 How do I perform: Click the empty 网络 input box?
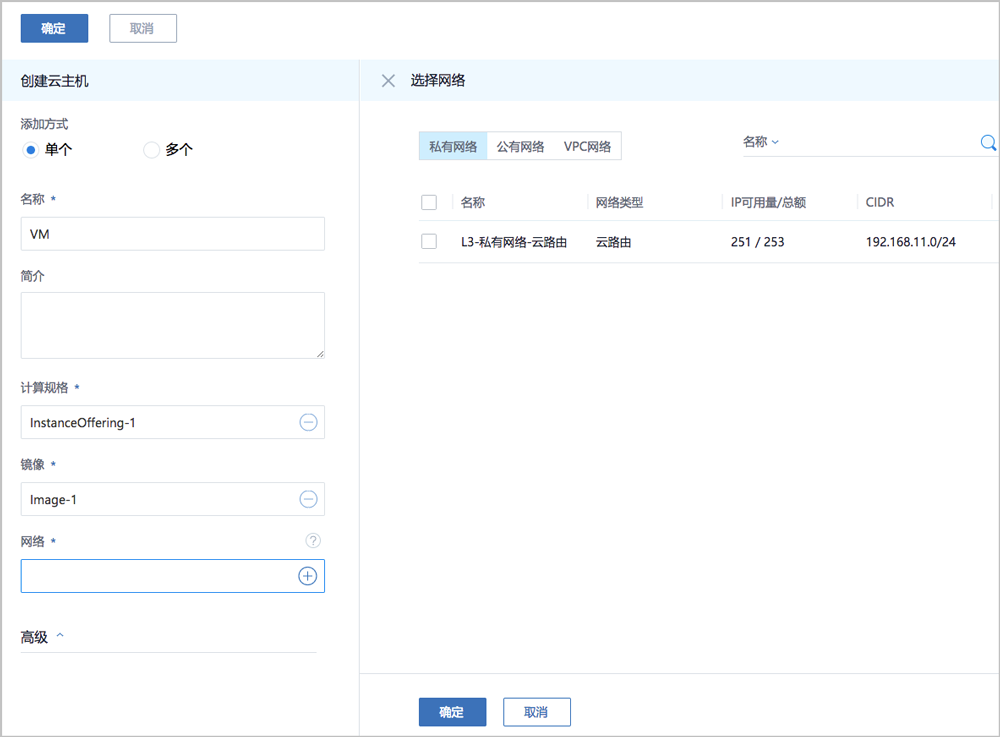[173, 576]
